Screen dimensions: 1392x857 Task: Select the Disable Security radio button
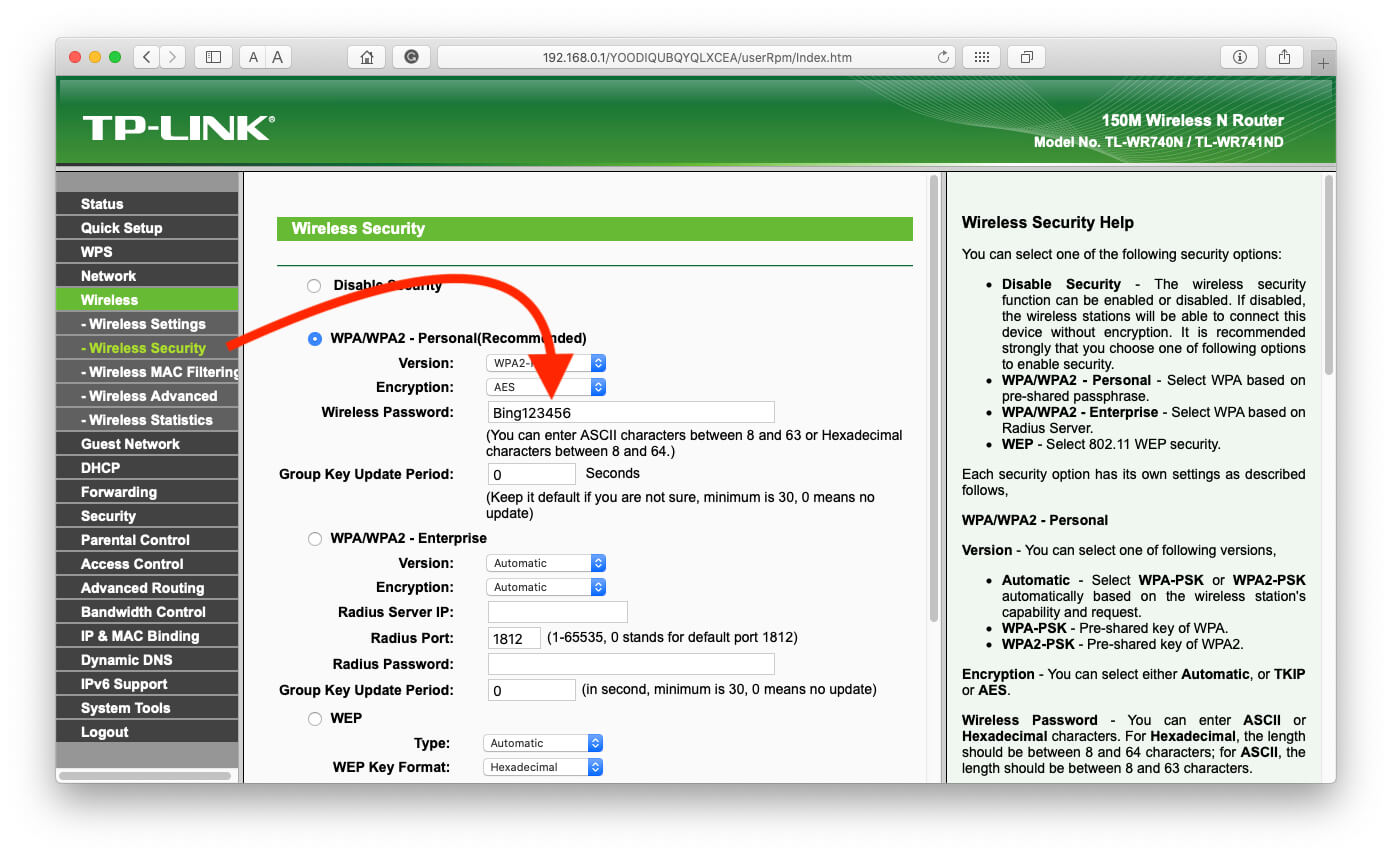tap(314, 285)
